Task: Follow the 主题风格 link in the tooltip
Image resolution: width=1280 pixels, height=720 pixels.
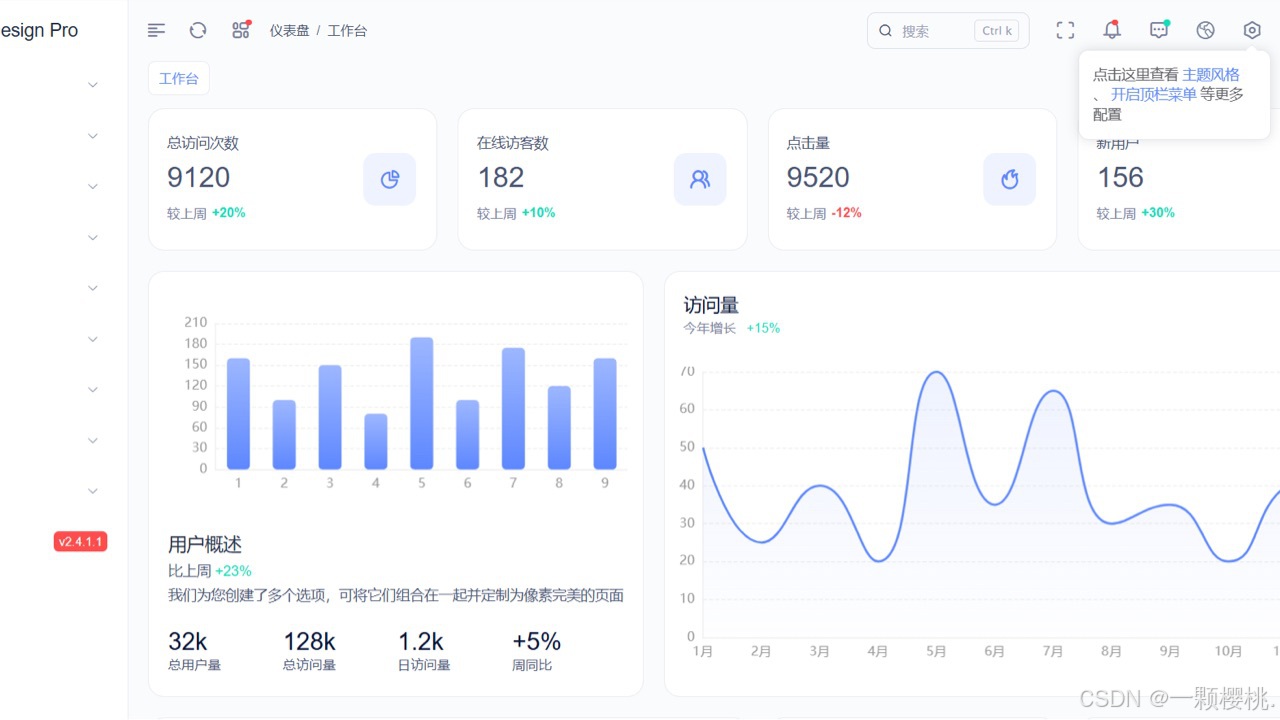Action: (x=1211, y=74)
